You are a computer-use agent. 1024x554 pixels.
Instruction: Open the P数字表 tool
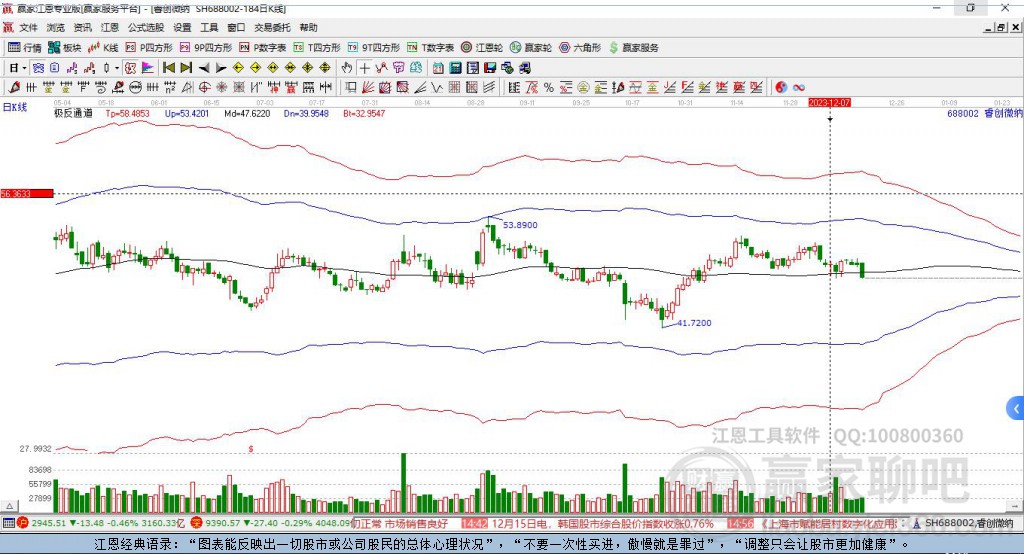(263, 48)
